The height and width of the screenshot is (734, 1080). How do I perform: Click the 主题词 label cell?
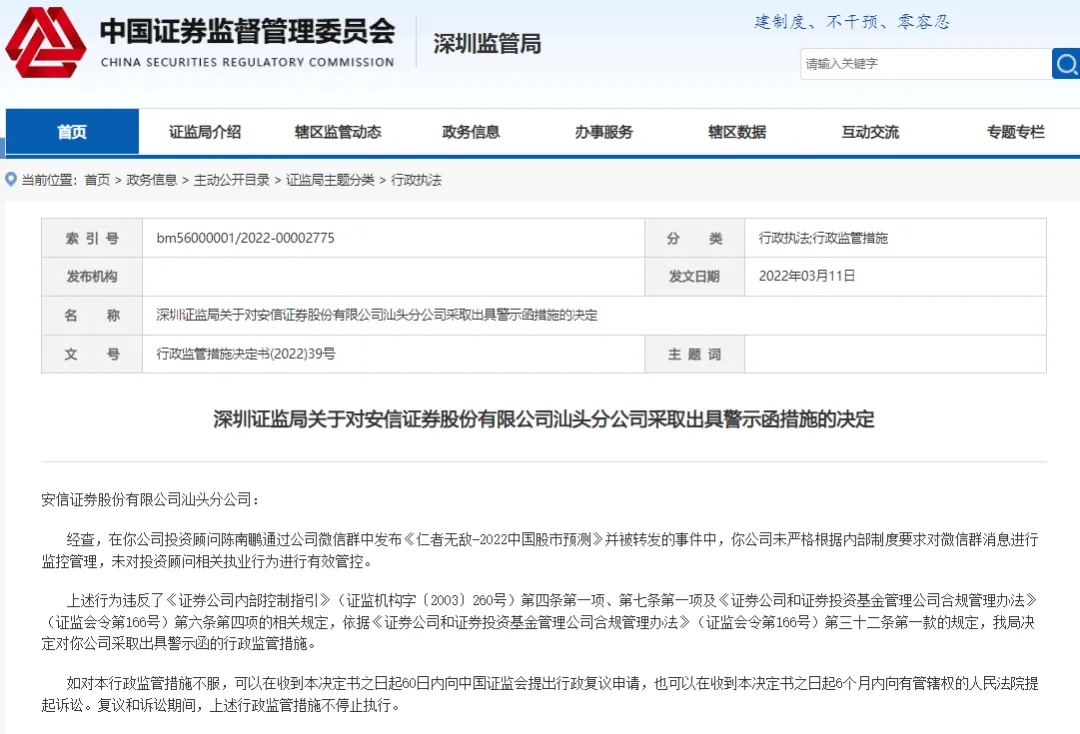(694, 355)
